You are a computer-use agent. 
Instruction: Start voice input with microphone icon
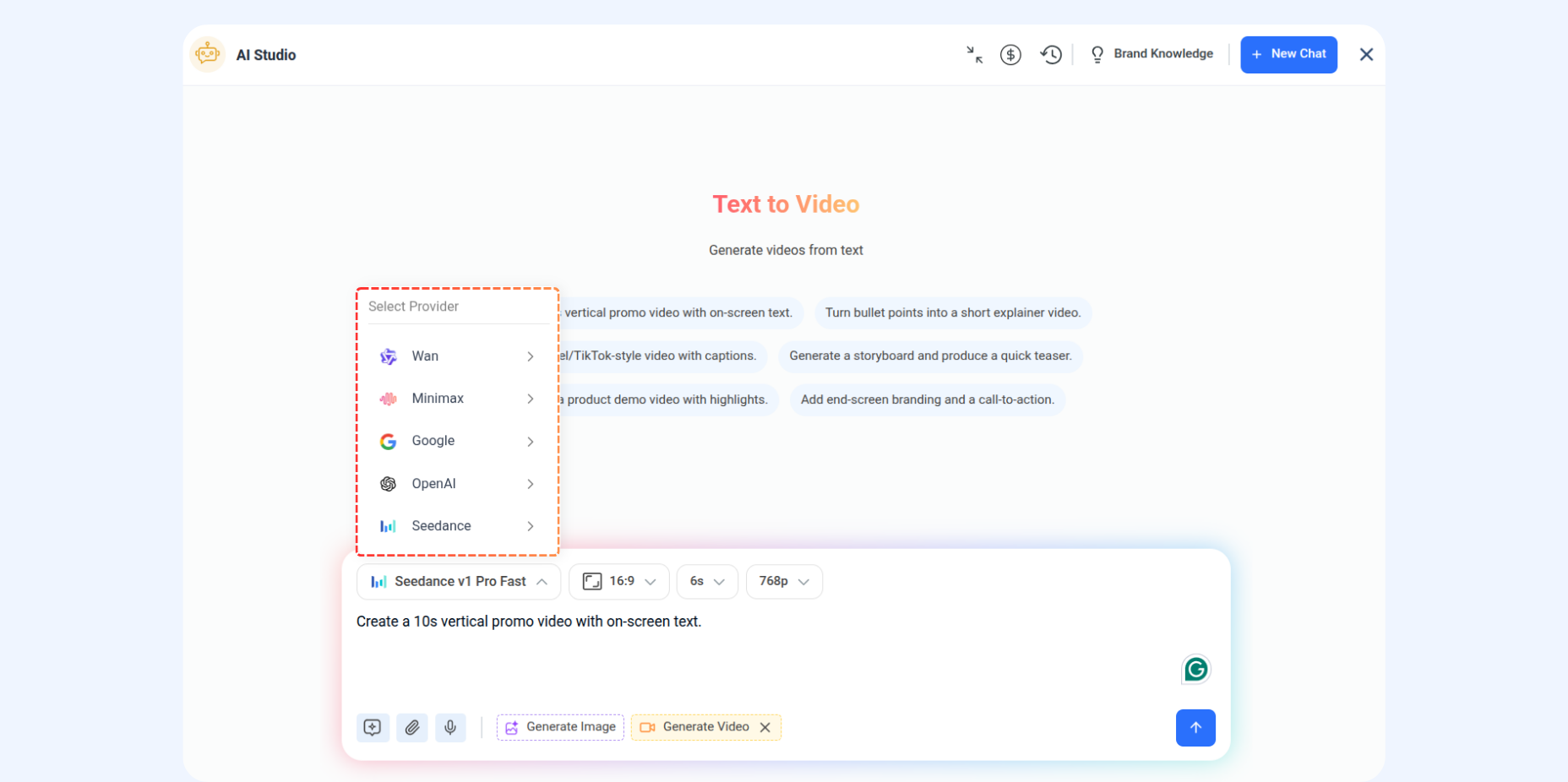[451, 727]
